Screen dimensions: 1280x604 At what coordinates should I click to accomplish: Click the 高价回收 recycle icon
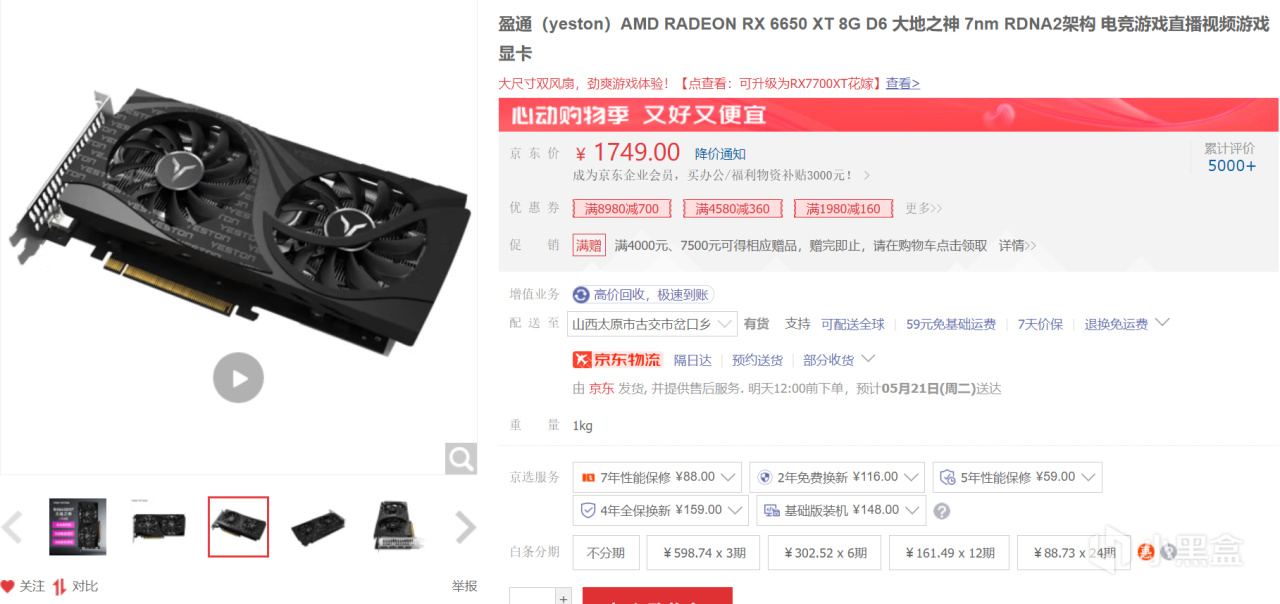pyautogui.click(x=581, y=294)
